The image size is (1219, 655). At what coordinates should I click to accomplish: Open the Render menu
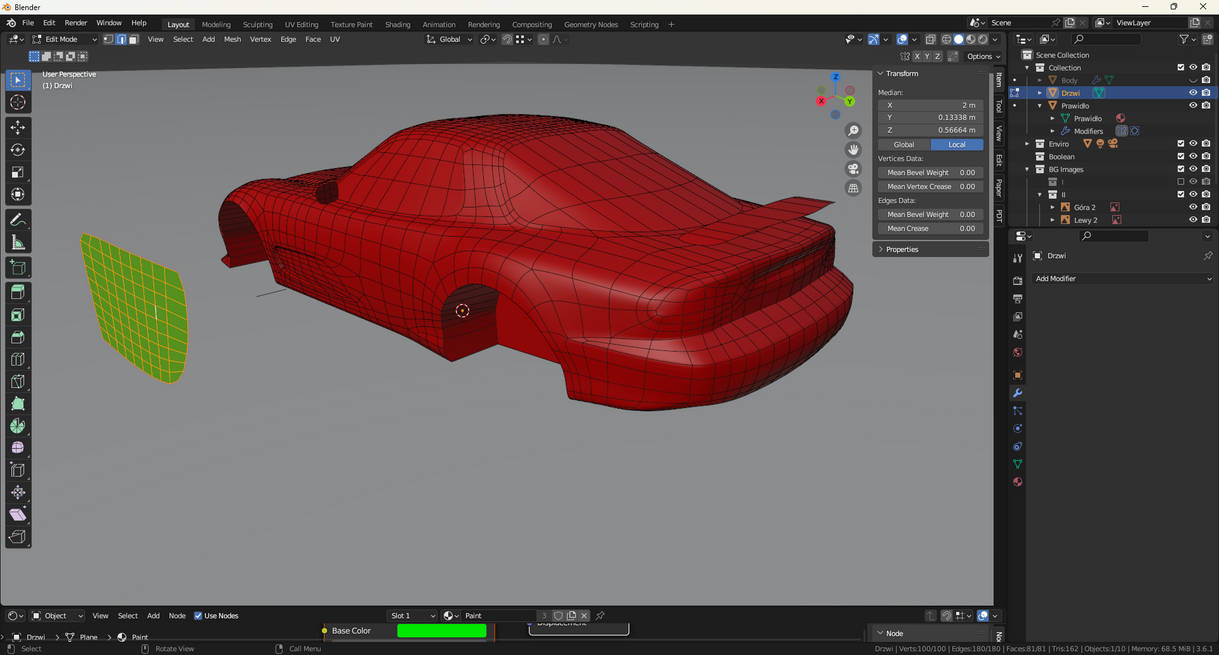click(x=76, y=23)
